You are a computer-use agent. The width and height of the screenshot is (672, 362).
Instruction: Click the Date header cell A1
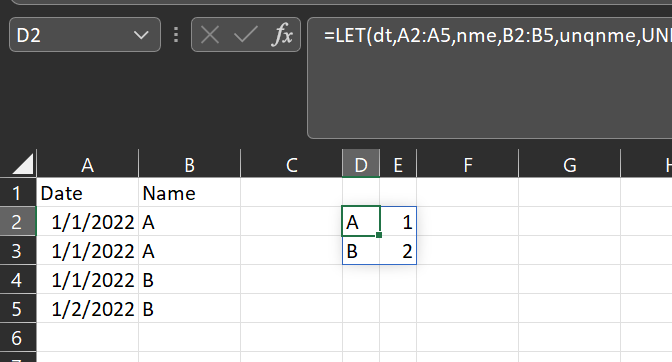point(87,193)
